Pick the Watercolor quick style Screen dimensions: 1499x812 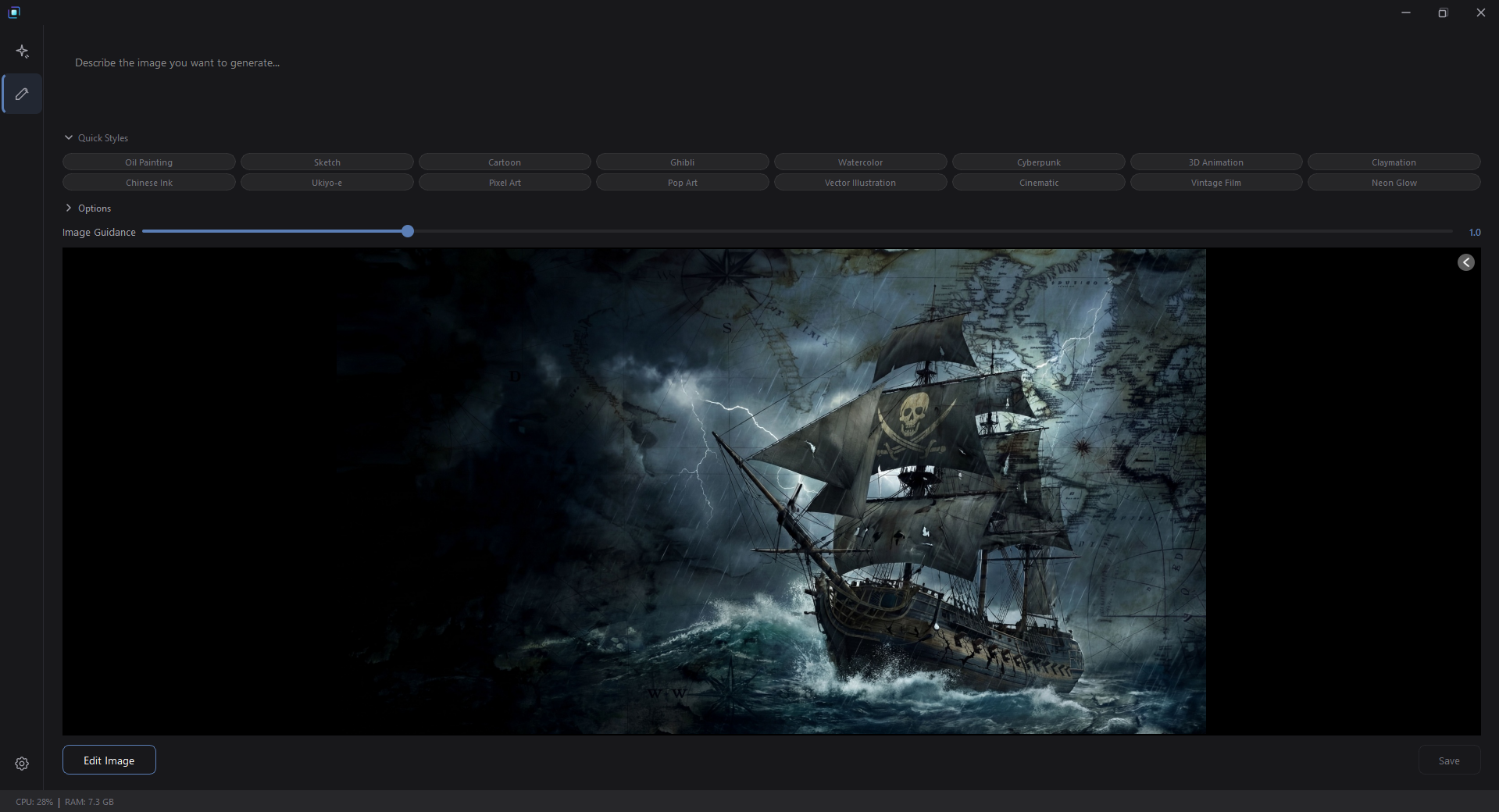point(861,162)
